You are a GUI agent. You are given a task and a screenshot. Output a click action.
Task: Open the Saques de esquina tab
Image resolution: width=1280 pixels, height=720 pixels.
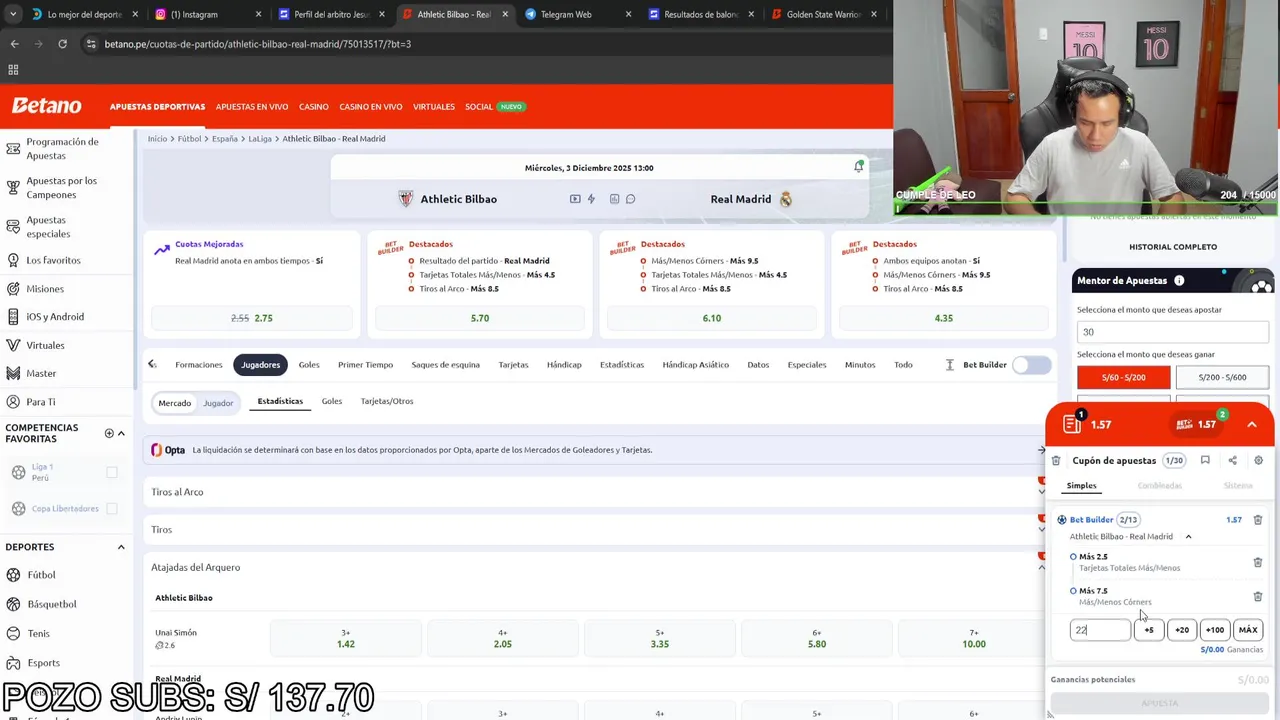[446, 365]
